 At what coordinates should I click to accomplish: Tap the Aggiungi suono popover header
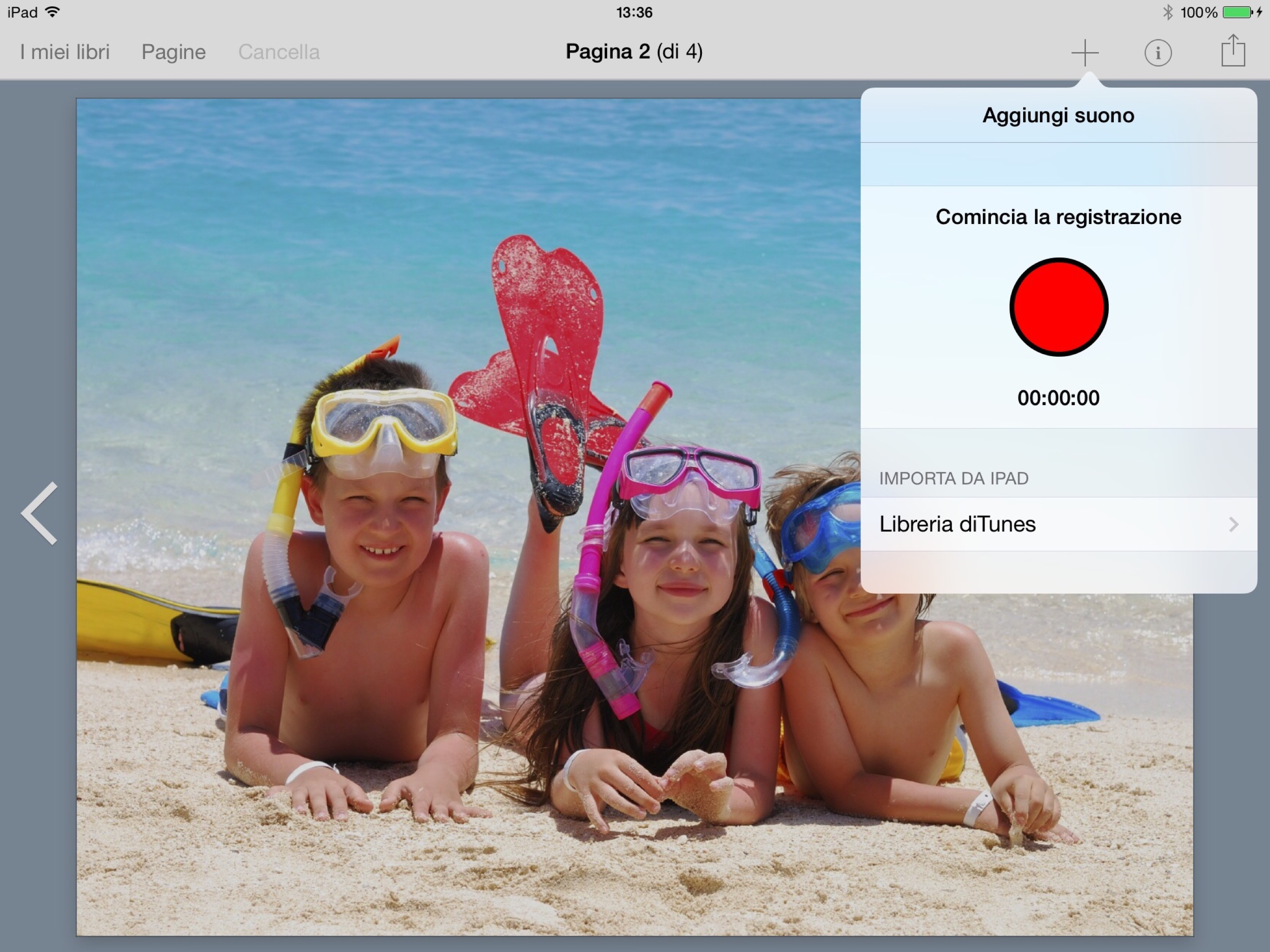coord(1058,115)
